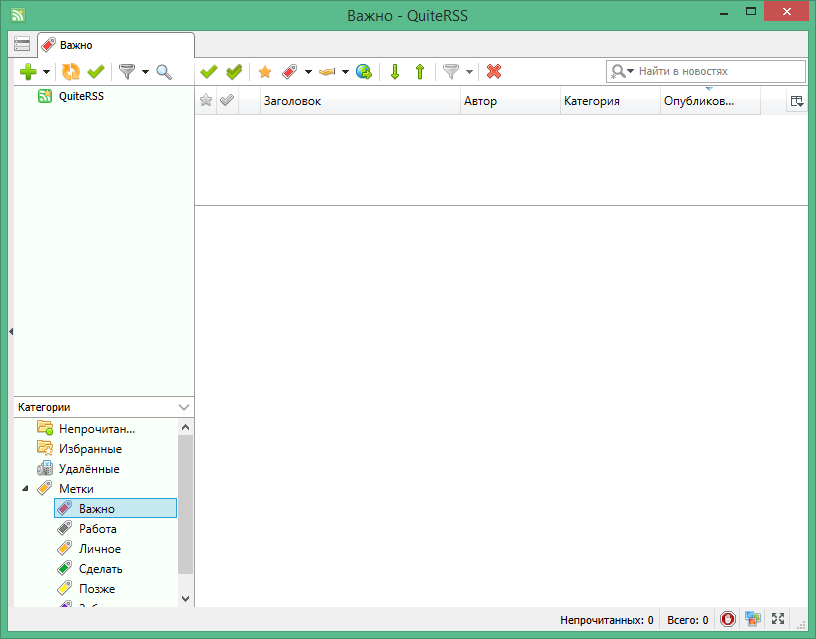Open news in external browser globe icon
The width and height of the screenshot is (816, 639).
click(x=364, y=72)
